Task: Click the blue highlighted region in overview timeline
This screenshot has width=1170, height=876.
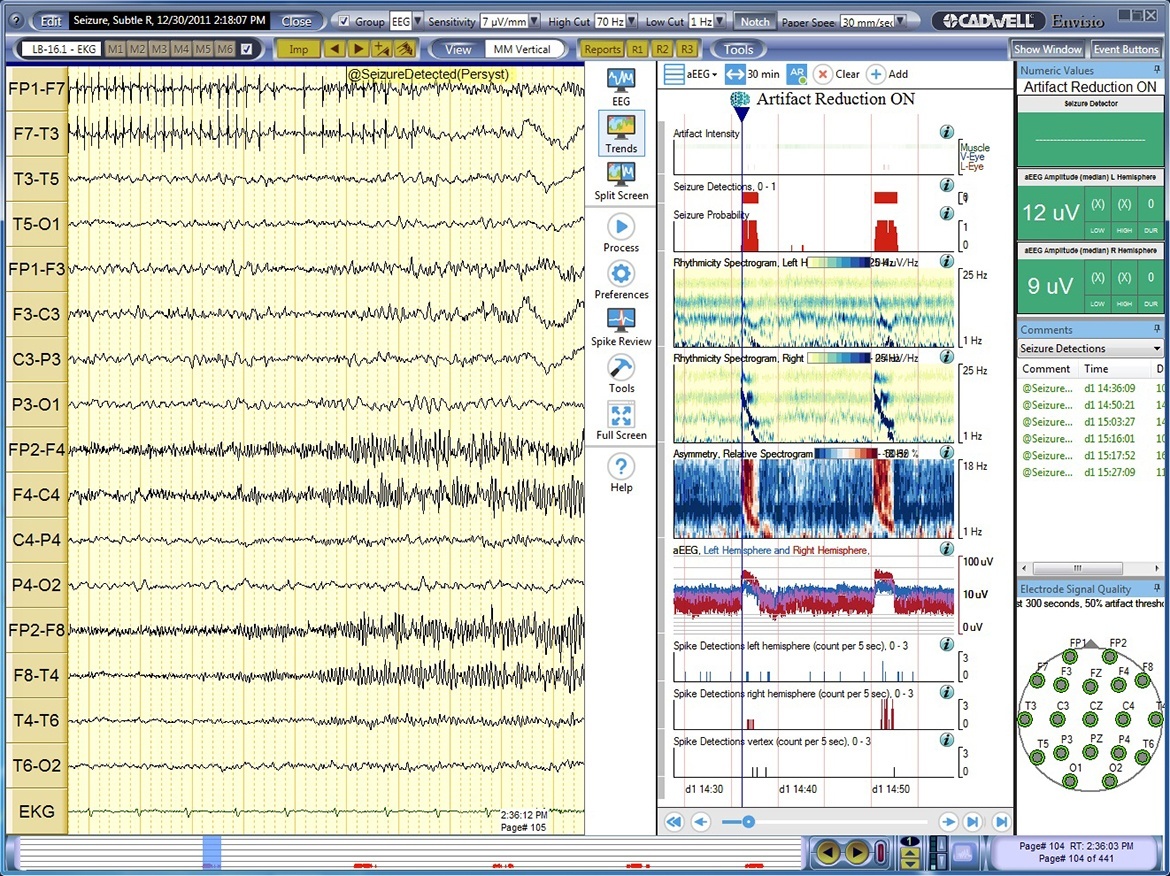Action: (x=212, y=853)
